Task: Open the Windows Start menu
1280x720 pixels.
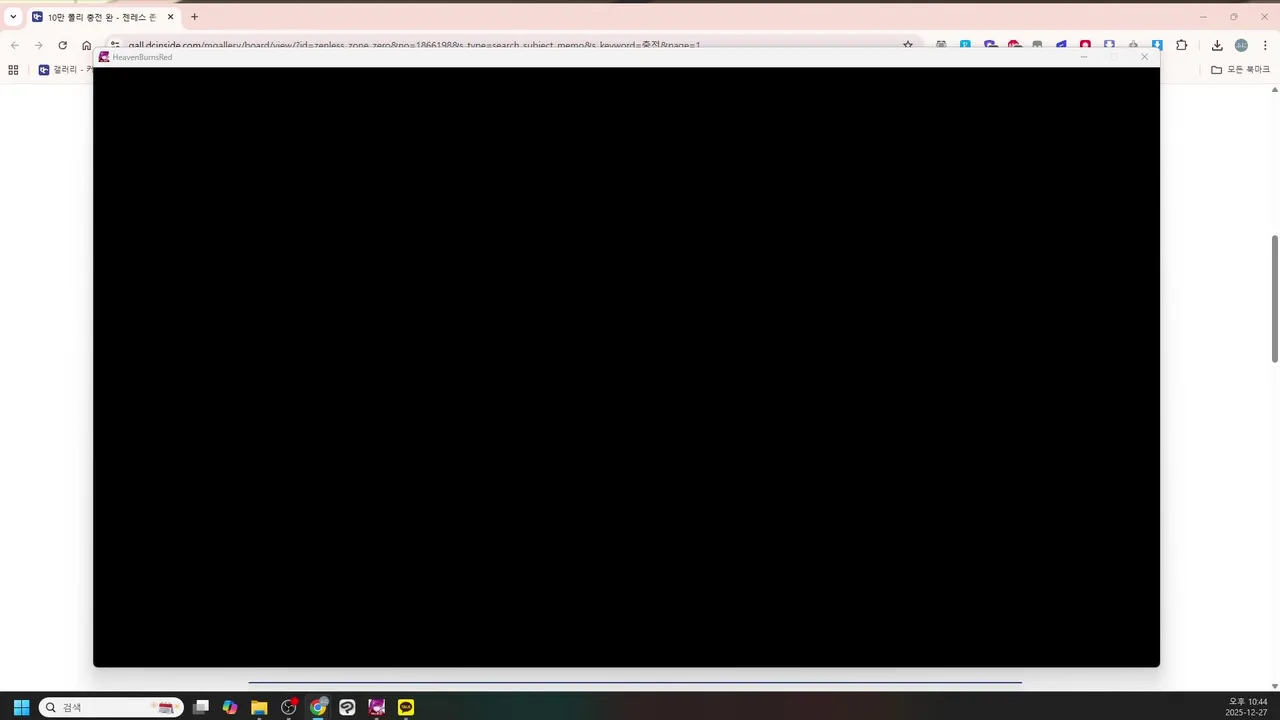Action: click(x=21, y=707)
